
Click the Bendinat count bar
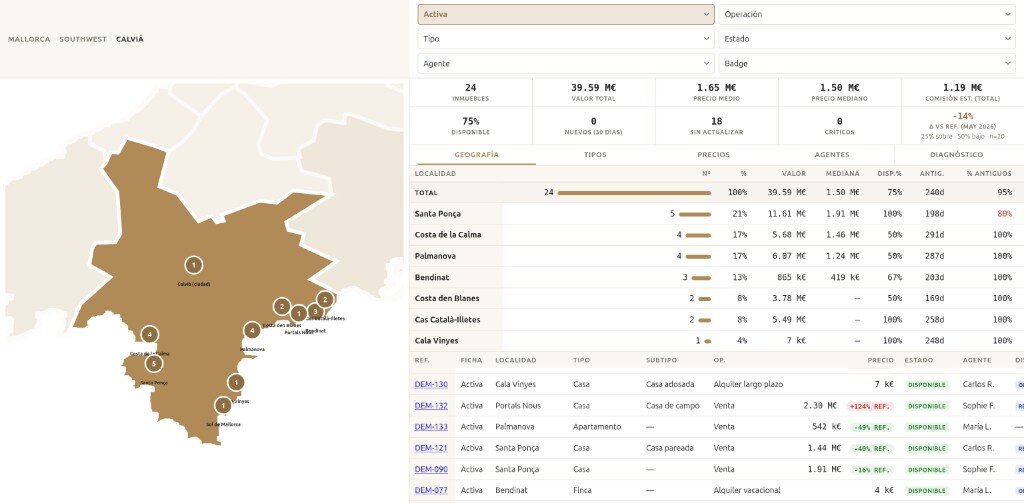coord(701,278)
